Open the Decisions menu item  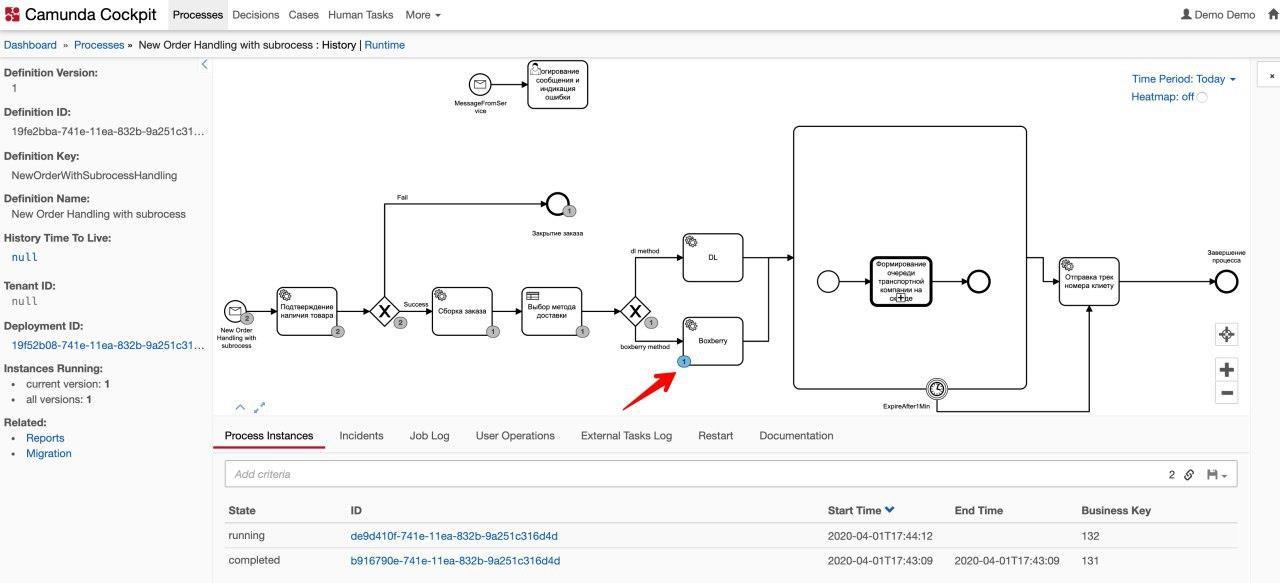click(256, 15)
